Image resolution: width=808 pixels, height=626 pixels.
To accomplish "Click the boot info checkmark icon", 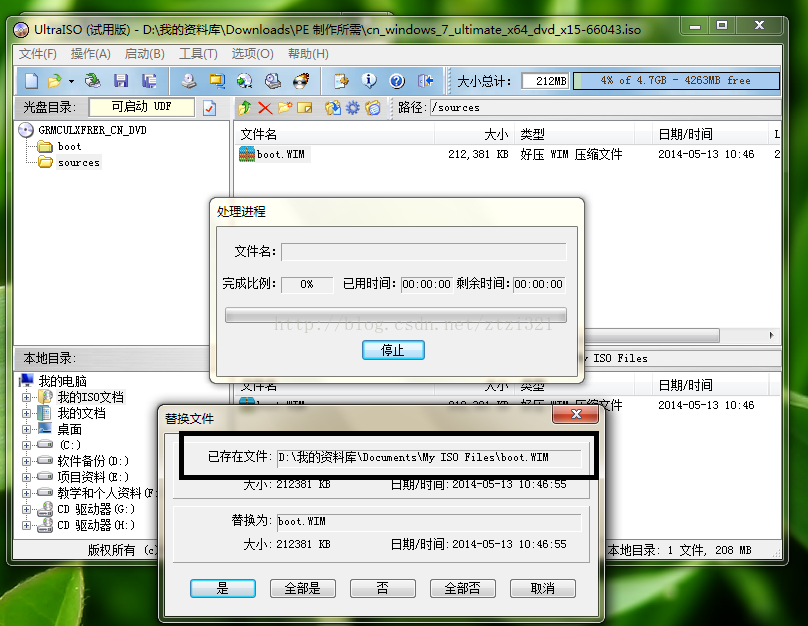I will click(210, 108).
